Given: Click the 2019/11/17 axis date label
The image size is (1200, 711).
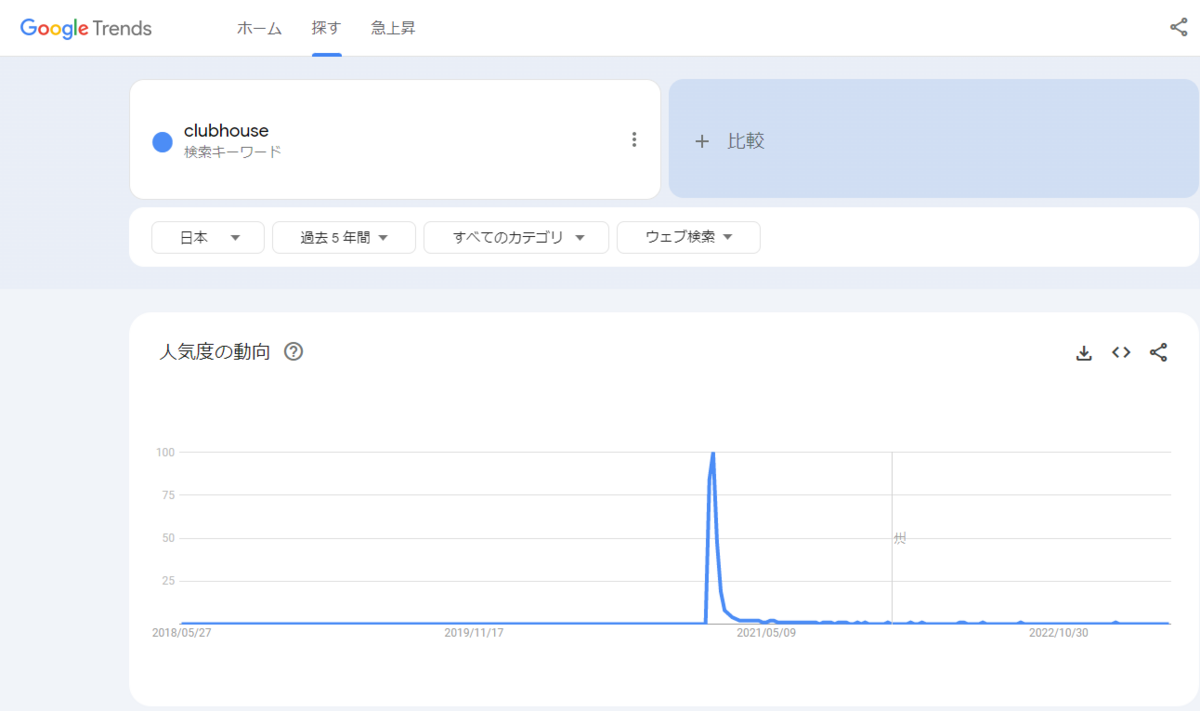Looking at the screenshot, I should tap(474, 633).
